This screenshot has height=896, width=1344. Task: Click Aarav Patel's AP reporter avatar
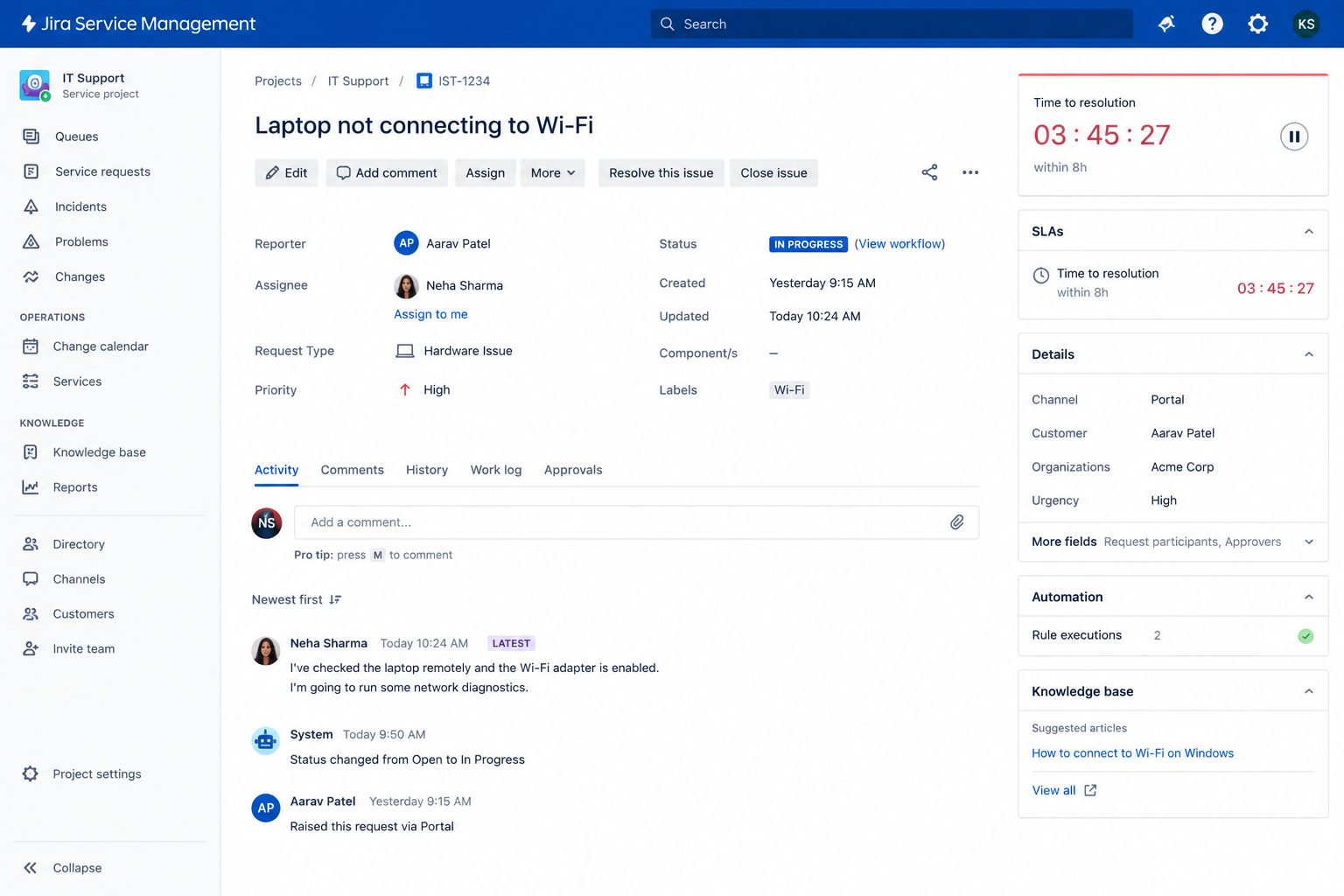coord(406,243)
